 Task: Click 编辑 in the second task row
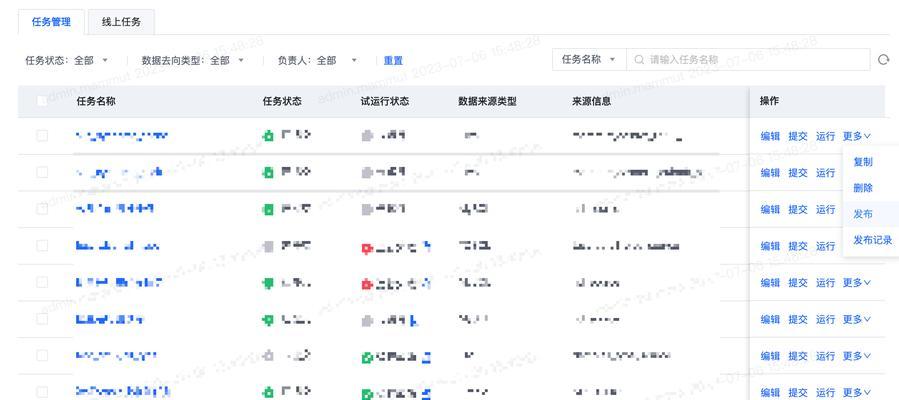pos(770,172)
